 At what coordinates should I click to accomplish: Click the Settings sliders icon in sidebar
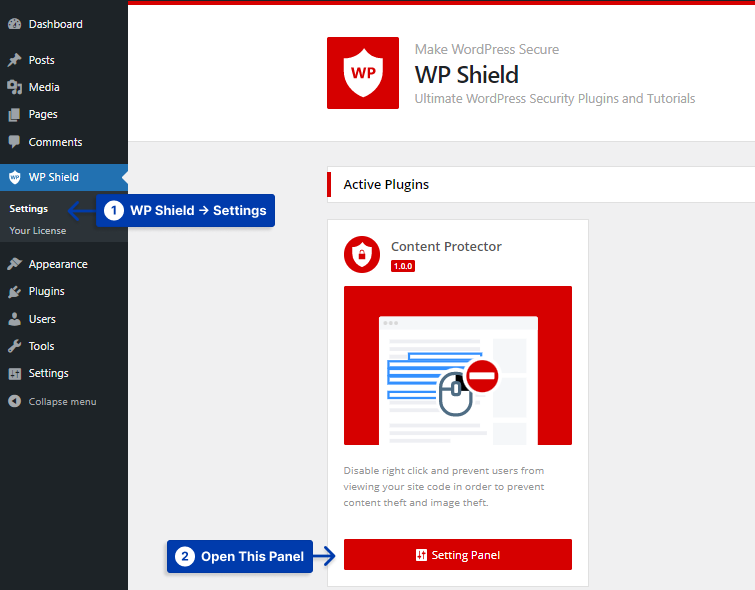coord(14,373)
